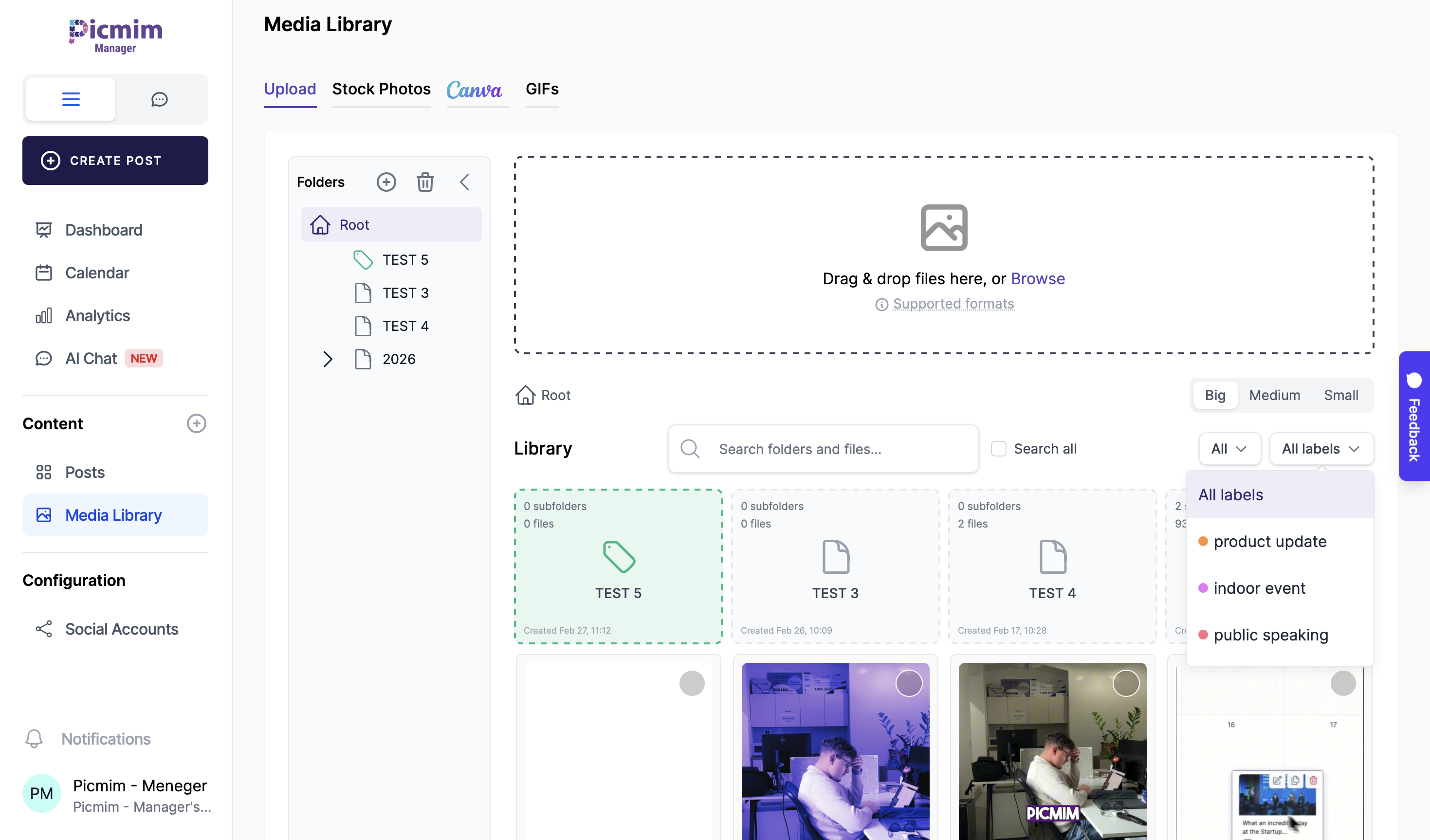This screenshot has height=840, width=1430.
Task: Click the create new folder icon
Action: tap(386, 182)
